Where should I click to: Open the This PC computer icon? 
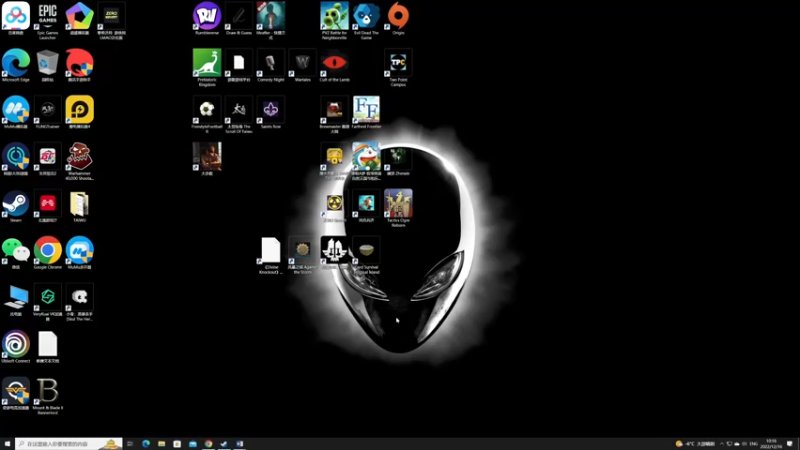coord(16,297)
